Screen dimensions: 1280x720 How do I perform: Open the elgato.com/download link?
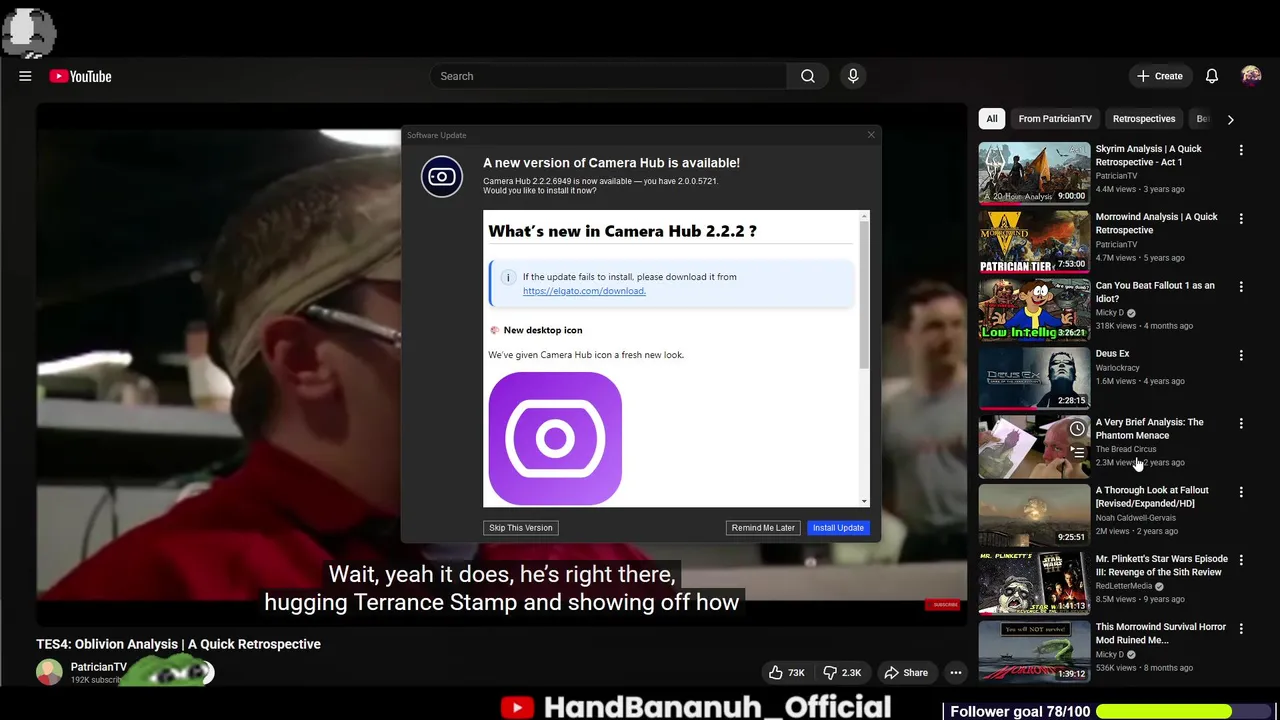(584, 291)
